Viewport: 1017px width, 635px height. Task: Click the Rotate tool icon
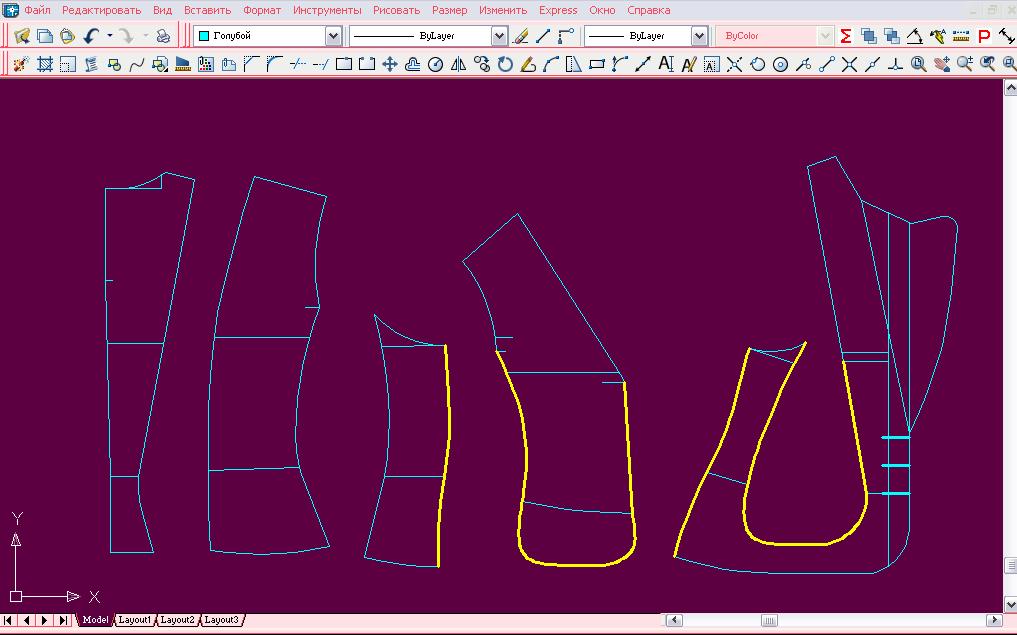coord(505,65)
